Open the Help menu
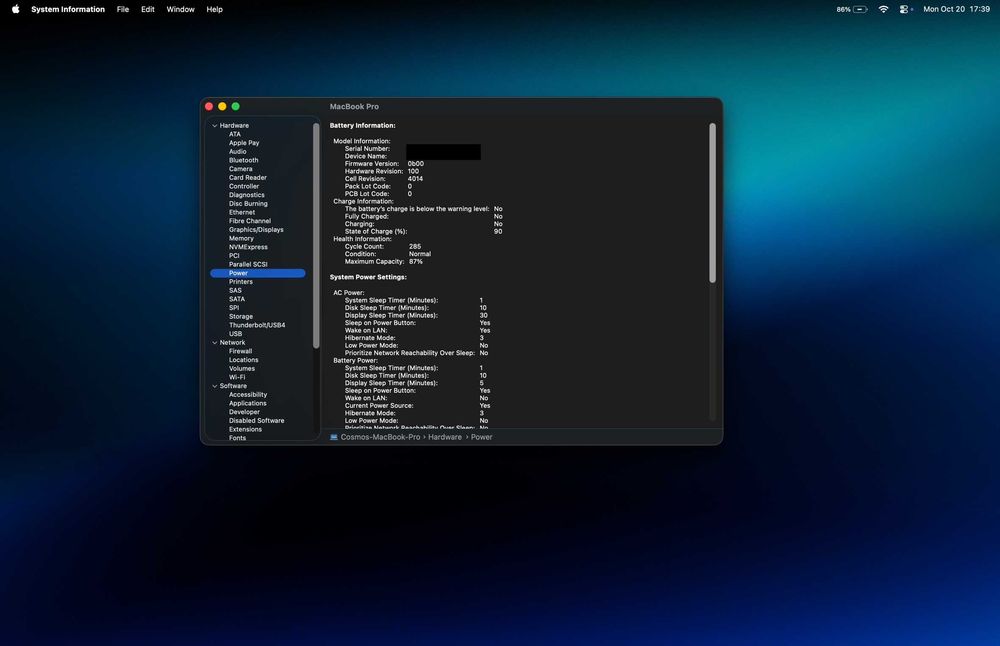Screen dimensions: 1000x646 [x=214, y=9]
